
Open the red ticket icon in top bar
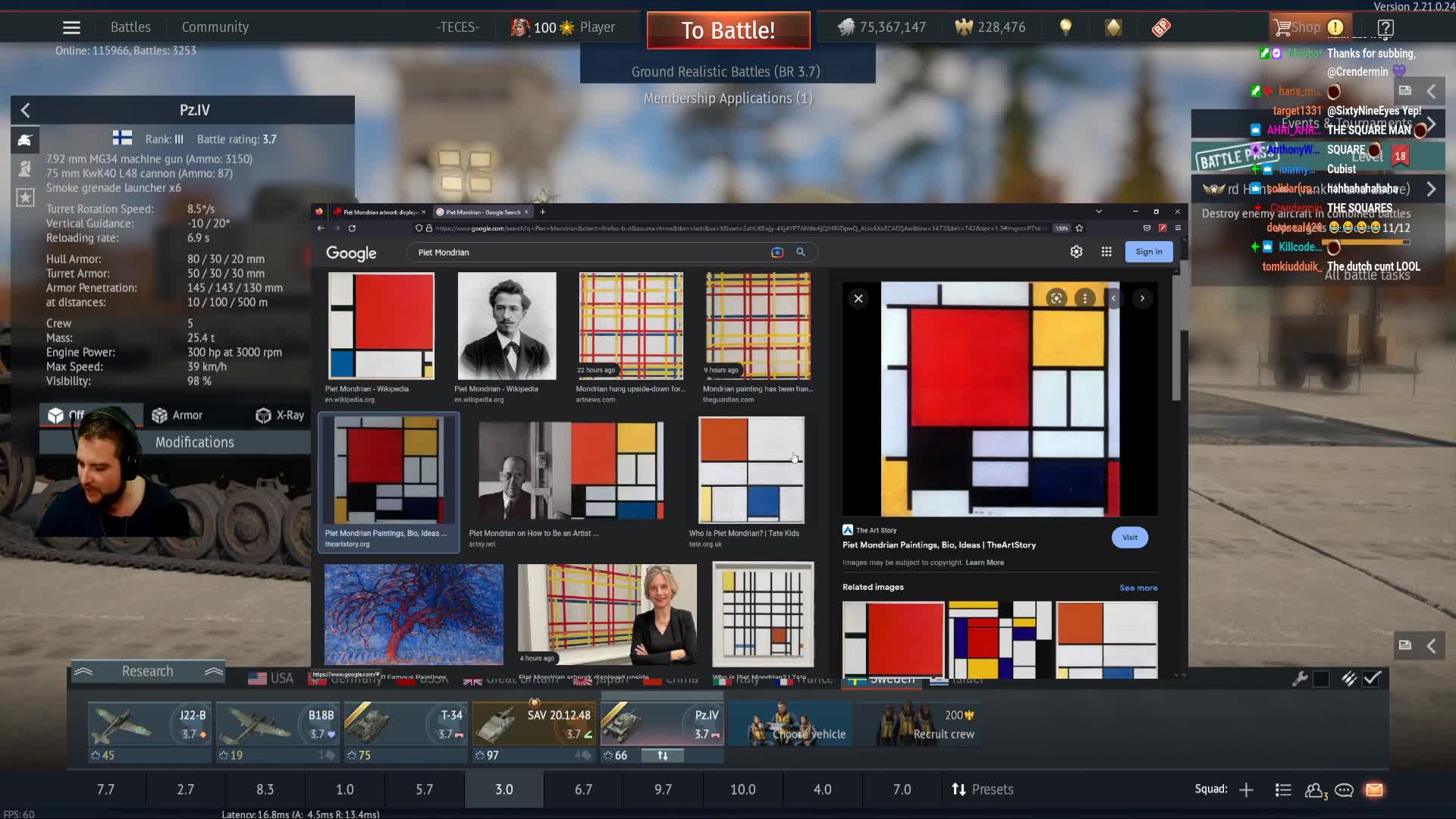(x=1161, y=28)
